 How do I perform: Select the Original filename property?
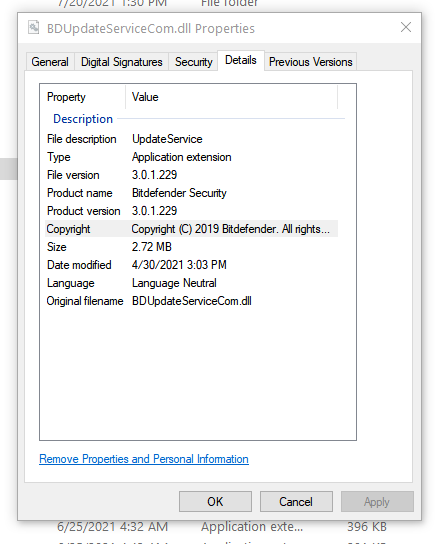click(85, 301)
